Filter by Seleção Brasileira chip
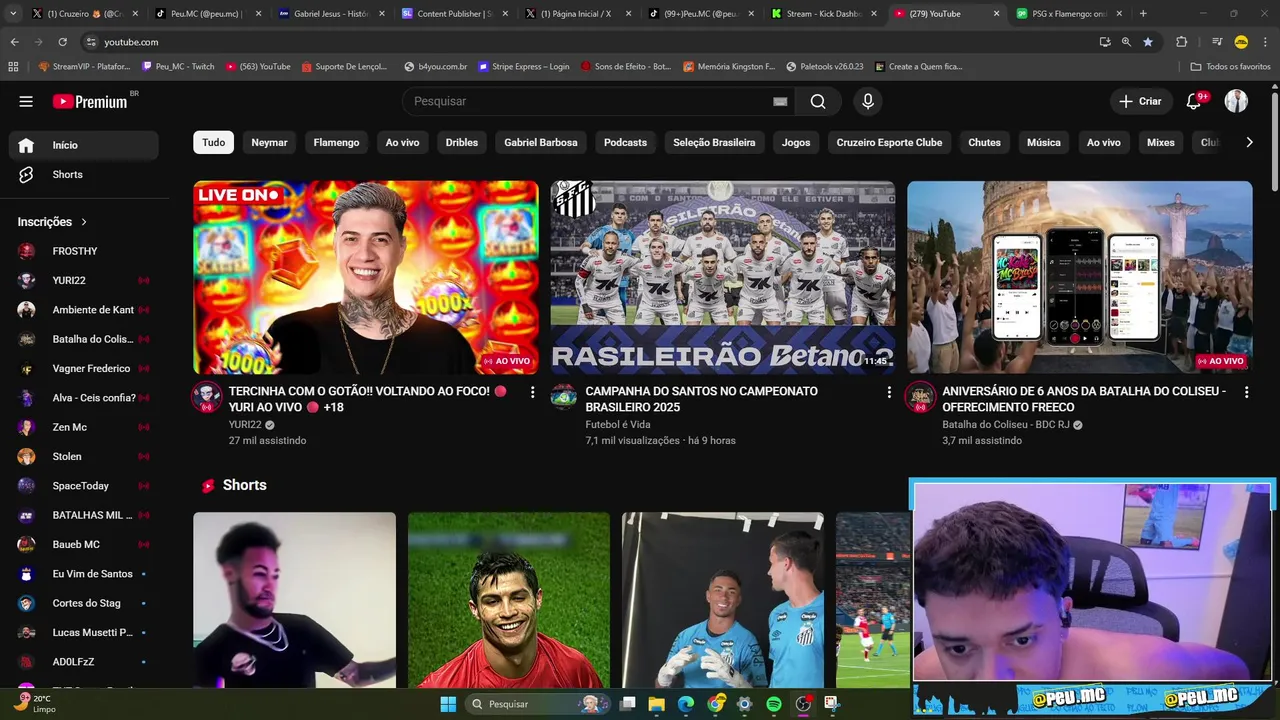Image resolution: width=1280 pixels, height=720 pixels. pyautogui.click(x=714, y=142)
